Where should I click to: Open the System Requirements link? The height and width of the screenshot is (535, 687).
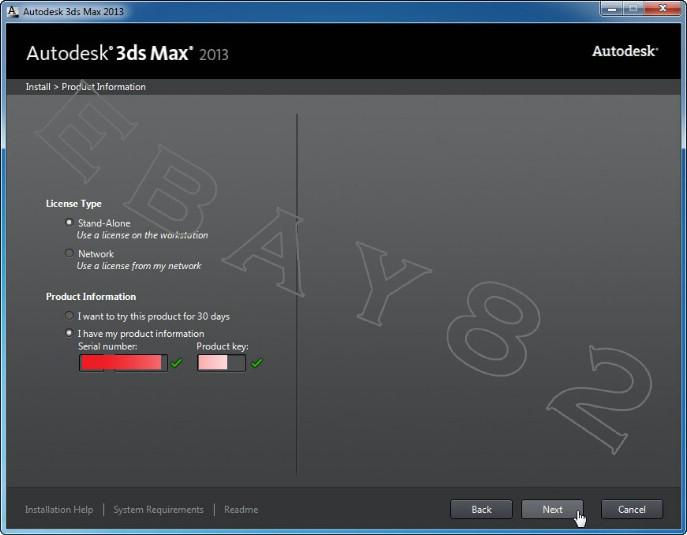tap(158, 510)
